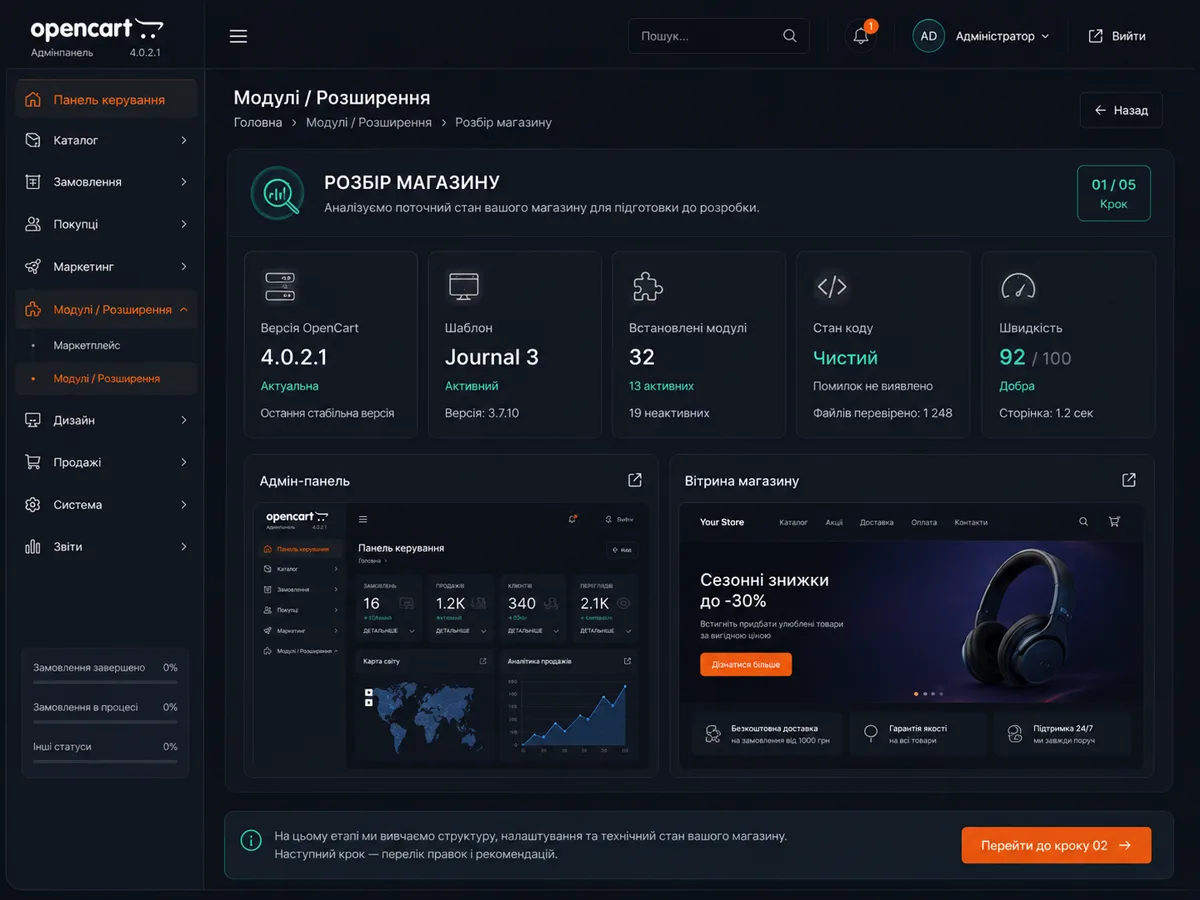Viewport: 1200px width, 900px height.
Task: Click Інші статуси progress bar
Action: coord(105,761)
